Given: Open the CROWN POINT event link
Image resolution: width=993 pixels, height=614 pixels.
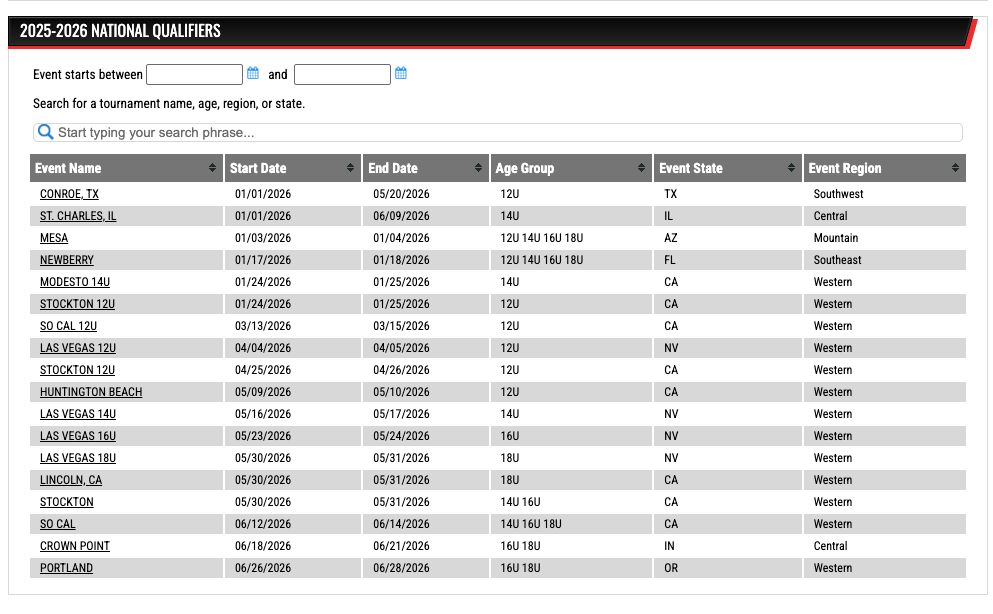Looking at the screenshot, I should click(75, 546).
